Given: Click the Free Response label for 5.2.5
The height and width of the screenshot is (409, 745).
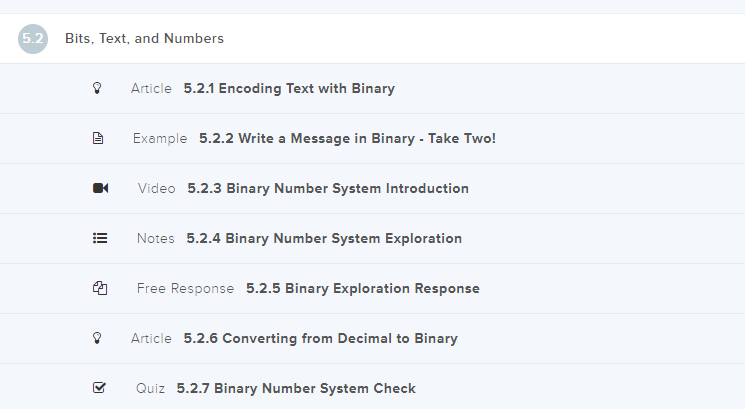Looking at the screenshot, I should tap(185, 288).
